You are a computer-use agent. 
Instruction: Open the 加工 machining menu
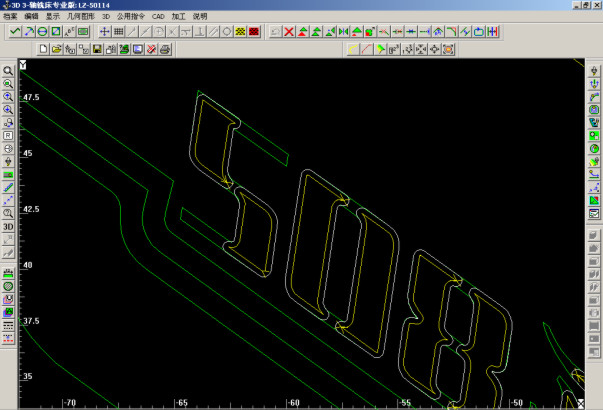pyautogui.click(x=178, y=17)
